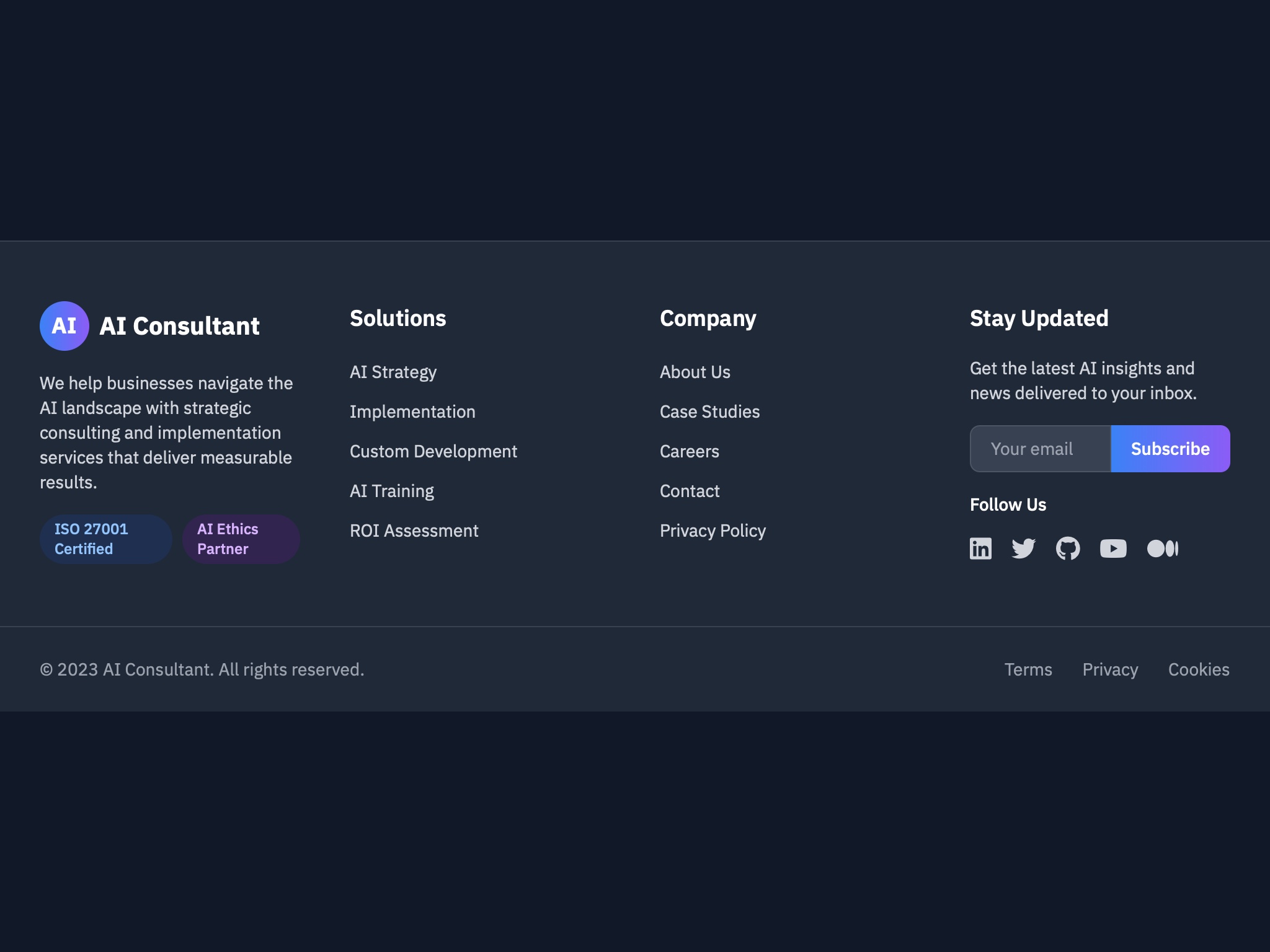
Task: Select AI Training under Solutions
Action: pos(392,490)
